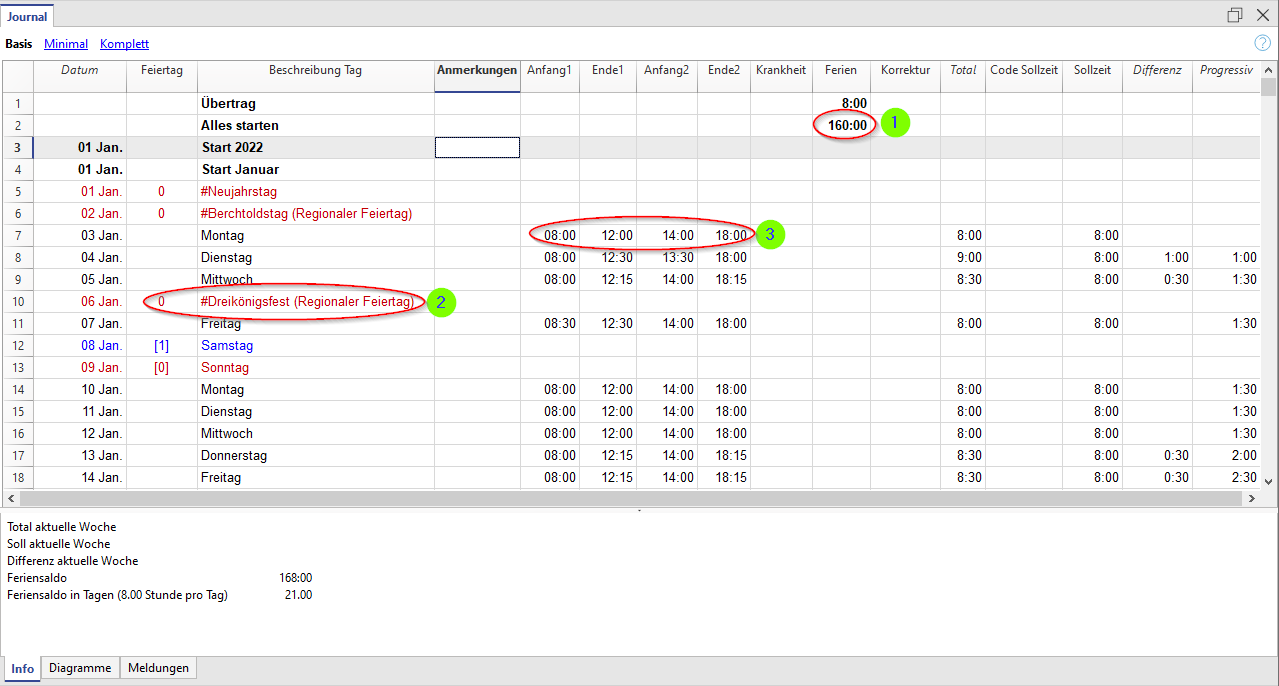The width and height of the screenshot is (1279, 686).
Task: Click the Datum column header
Action: click(80, 71)
